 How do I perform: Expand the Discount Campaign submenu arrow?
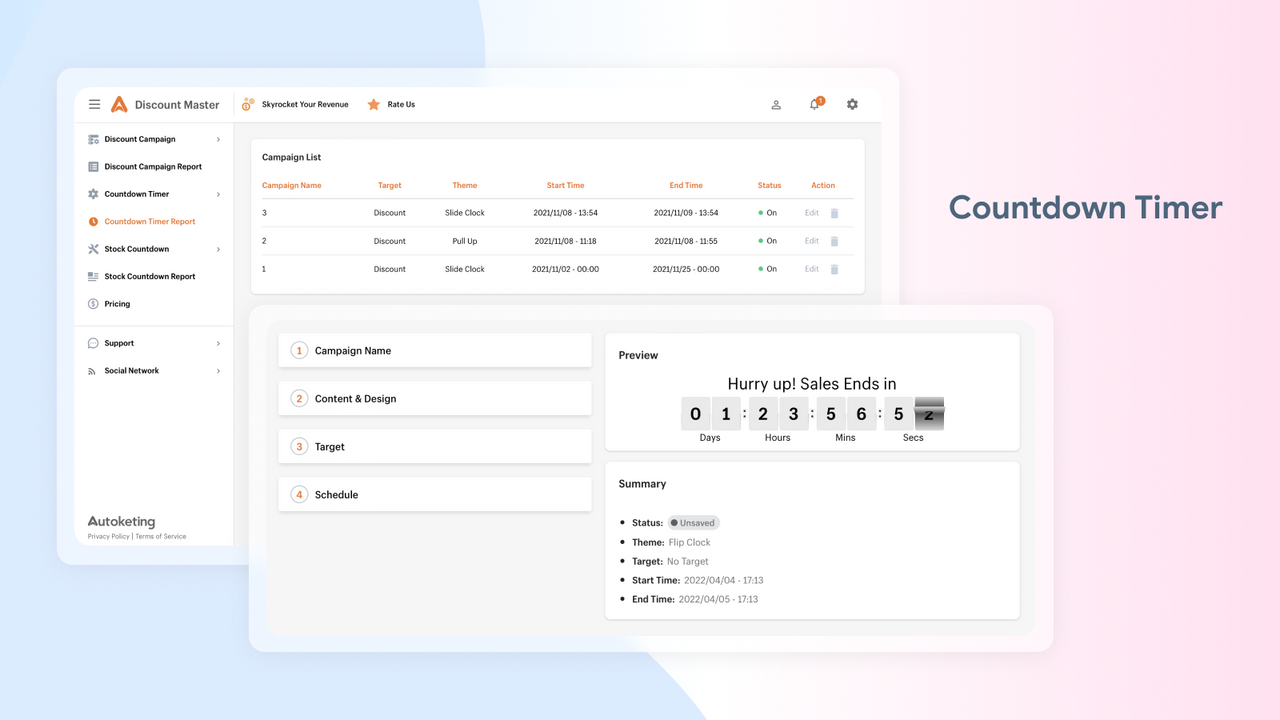(218, 139)
